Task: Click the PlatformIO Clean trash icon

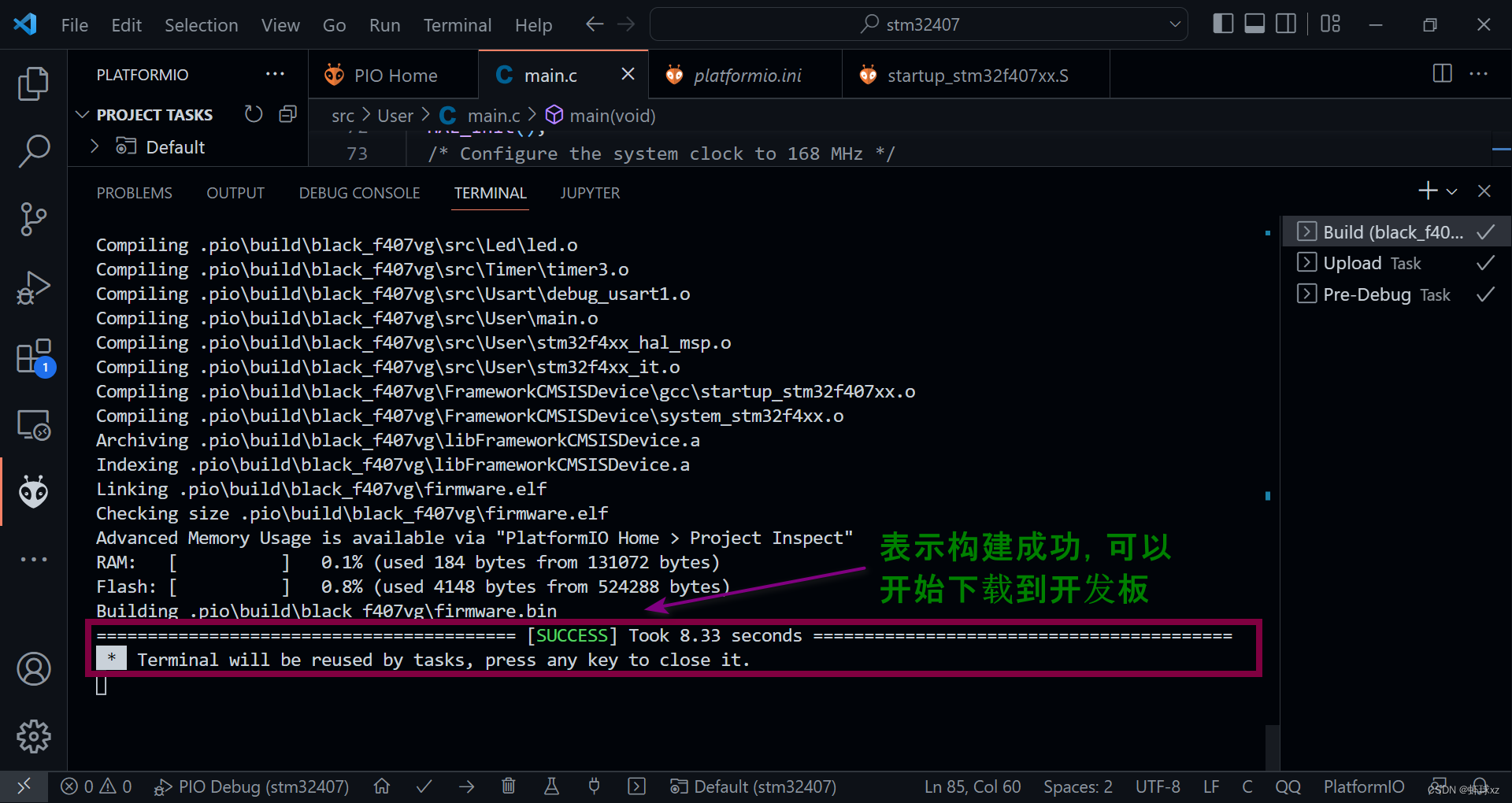Action: (509, 786)
